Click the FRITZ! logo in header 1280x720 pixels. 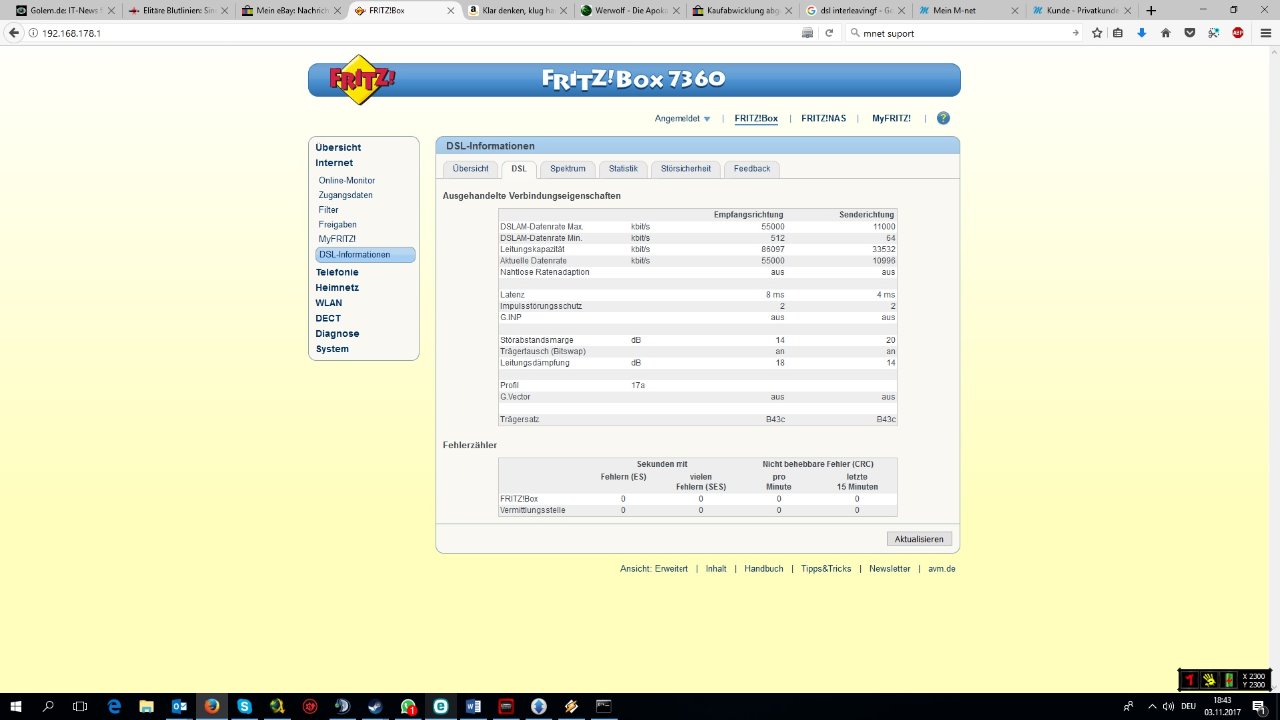pyautogui.click(x=362, y=80)
